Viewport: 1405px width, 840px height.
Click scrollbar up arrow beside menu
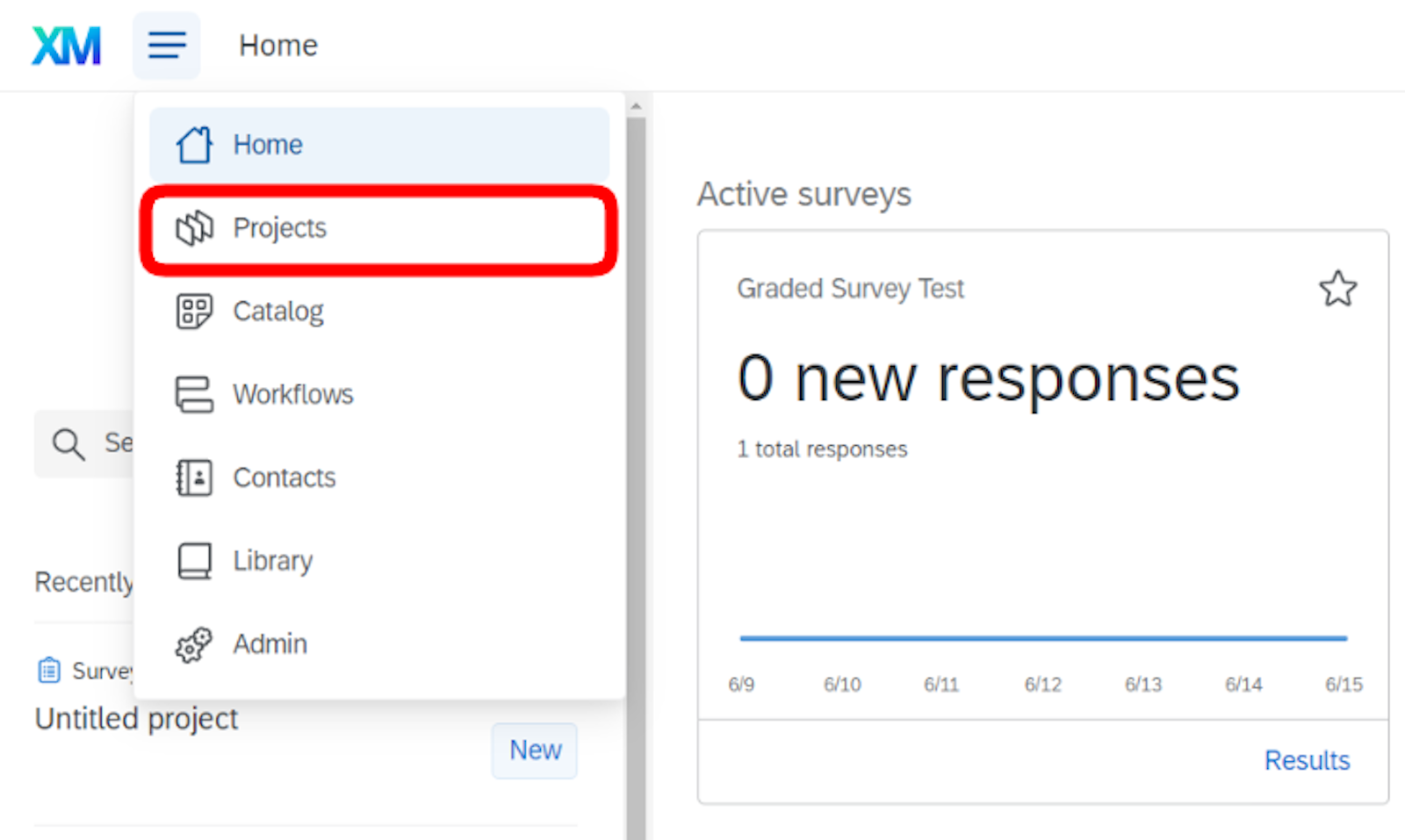pos(636,106)
